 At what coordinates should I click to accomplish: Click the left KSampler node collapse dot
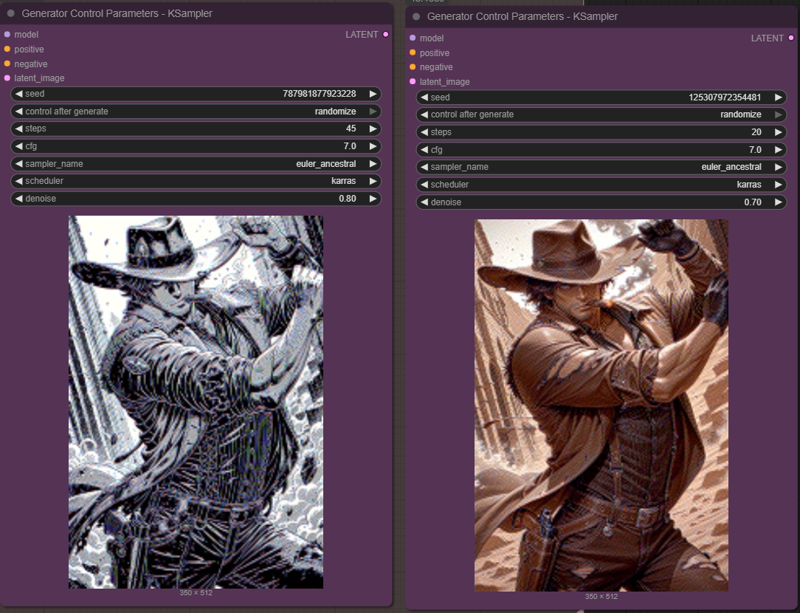11,13
